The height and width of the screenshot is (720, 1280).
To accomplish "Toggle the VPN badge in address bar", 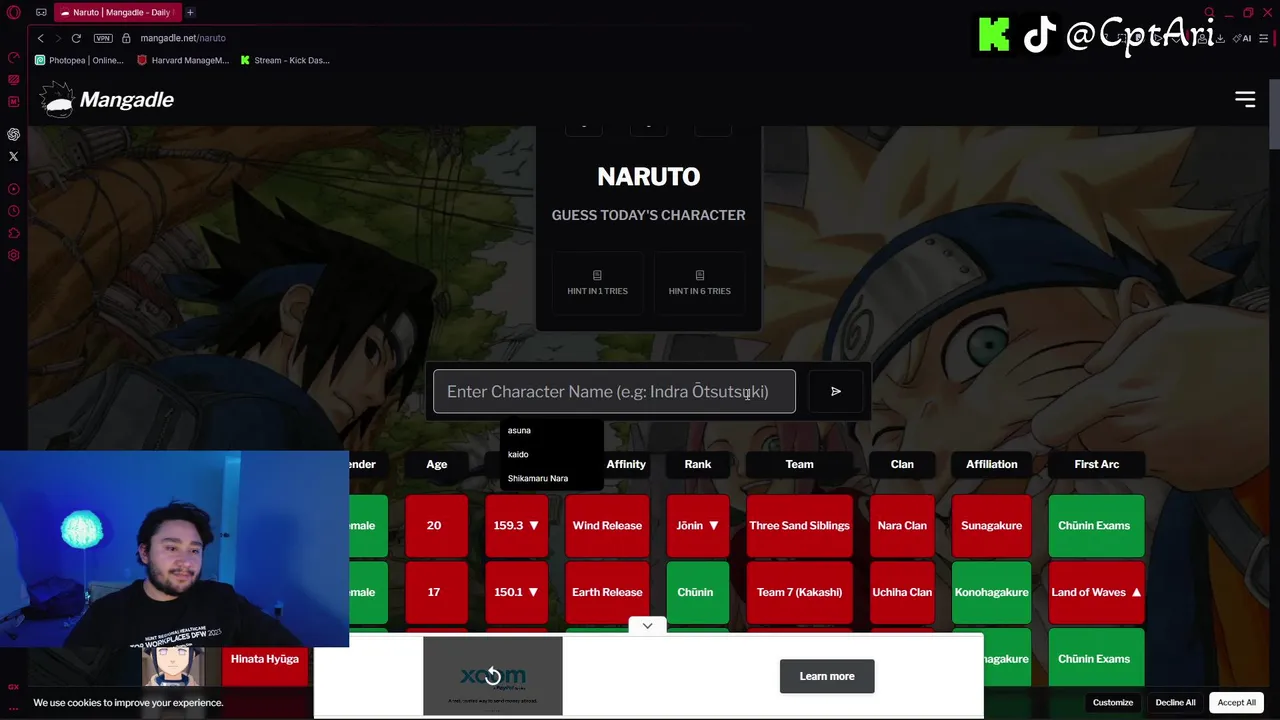I will [103, 38].
